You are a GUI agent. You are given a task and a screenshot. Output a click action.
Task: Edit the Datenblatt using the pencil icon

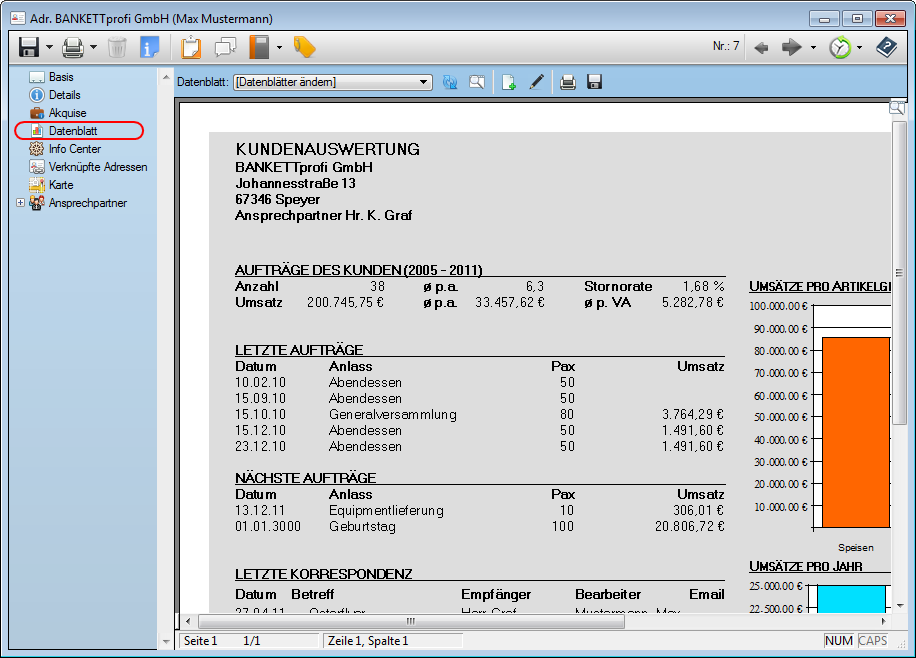pos(536,82)
